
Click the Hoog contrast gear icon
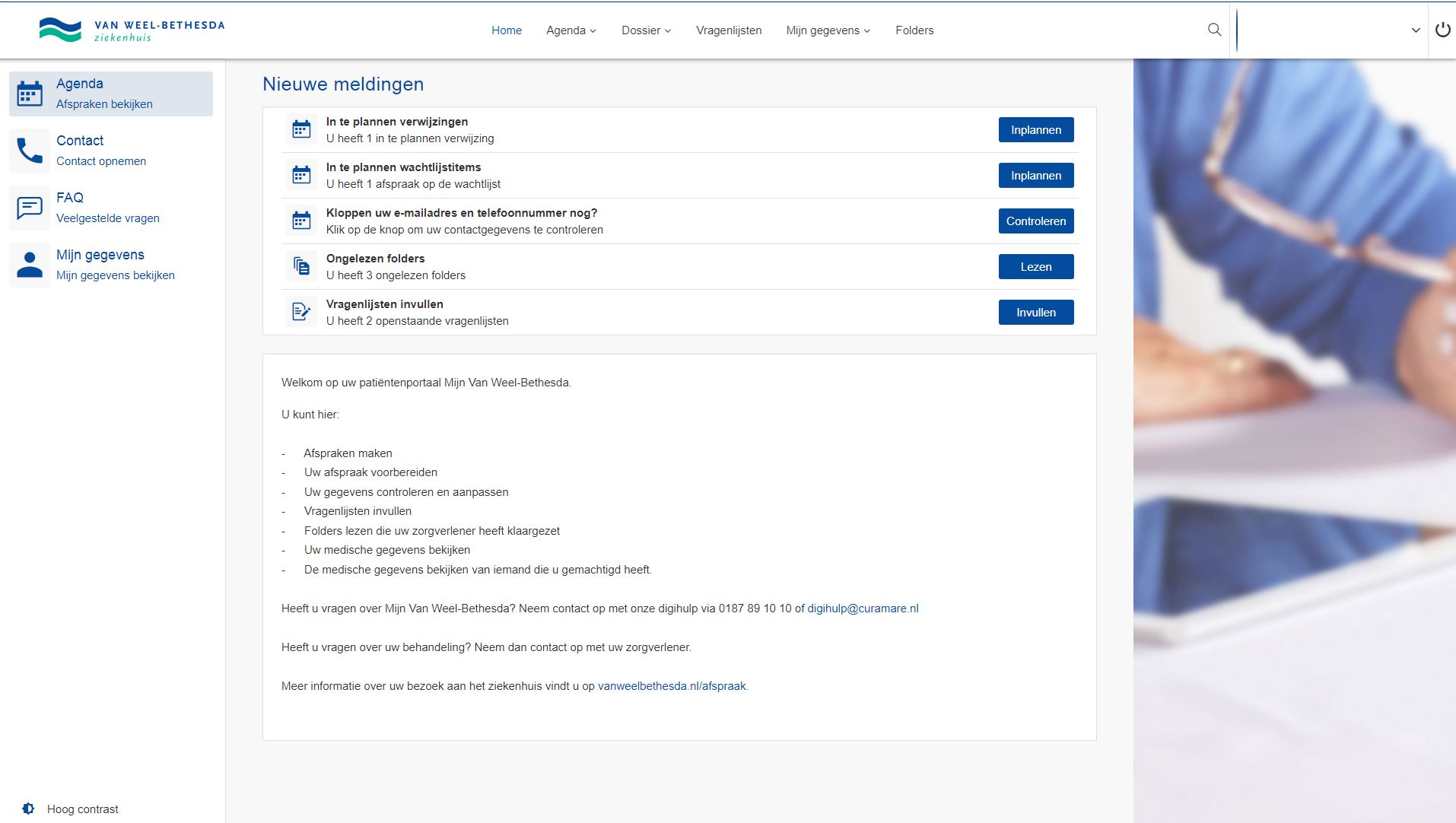pos(28,809)
